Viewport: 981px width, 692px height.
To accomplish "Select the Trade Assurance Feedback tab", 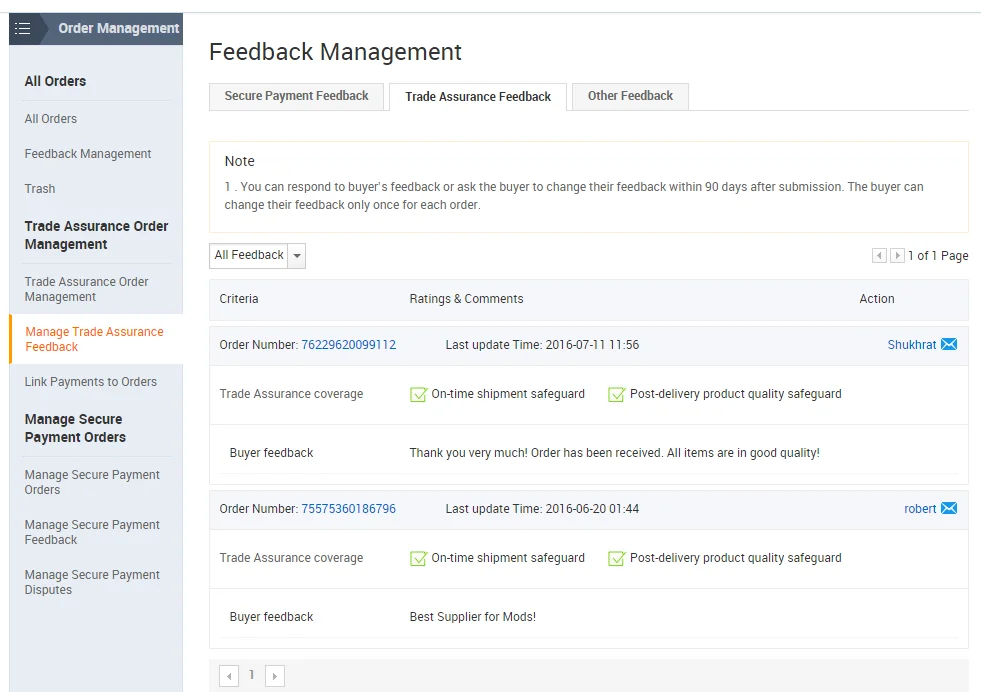I will point(478,97).
